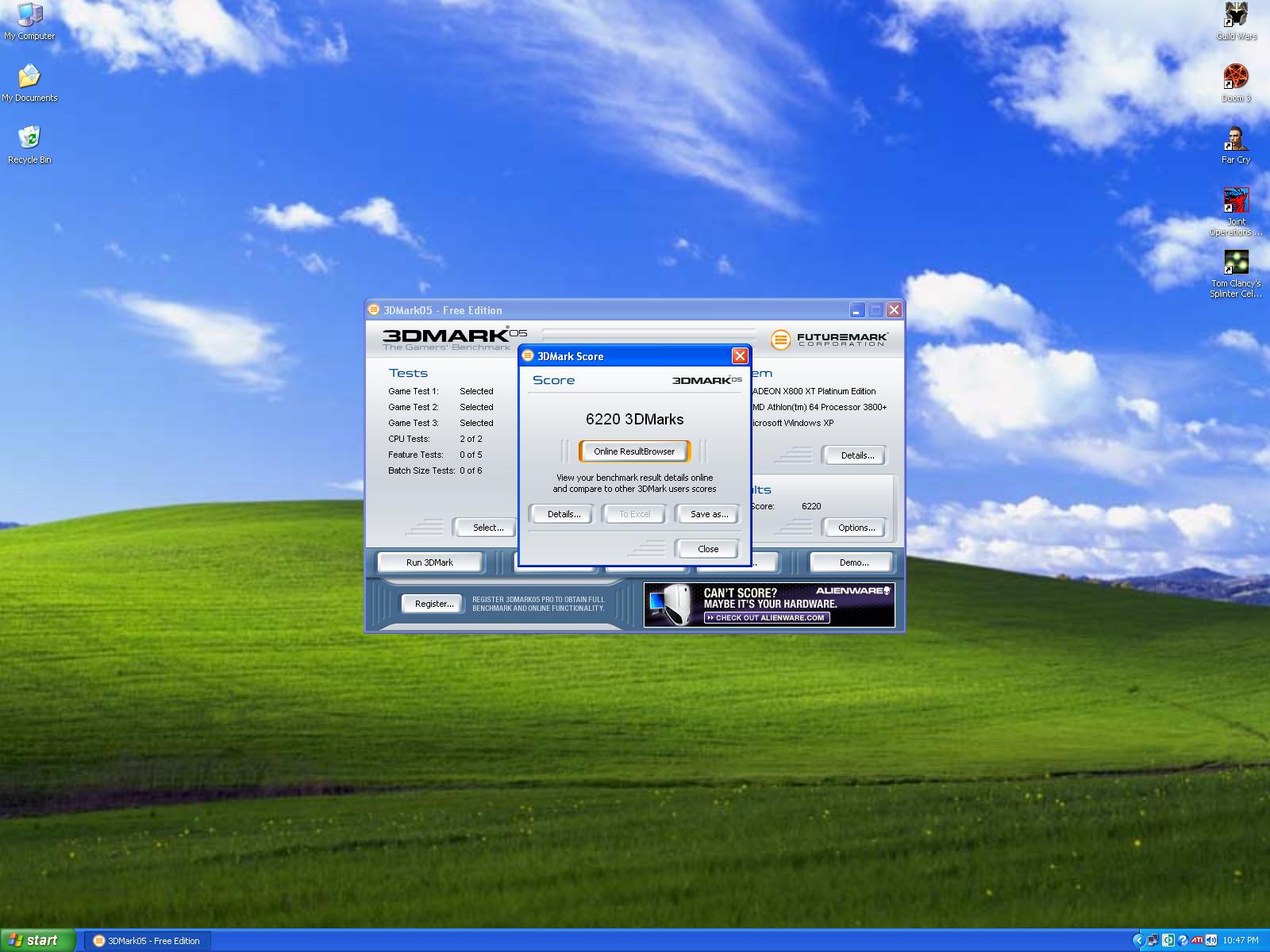The image size is (1270, 952).
Task: Click Microsoft Windows XP text
Action: [x=793, y=423]
